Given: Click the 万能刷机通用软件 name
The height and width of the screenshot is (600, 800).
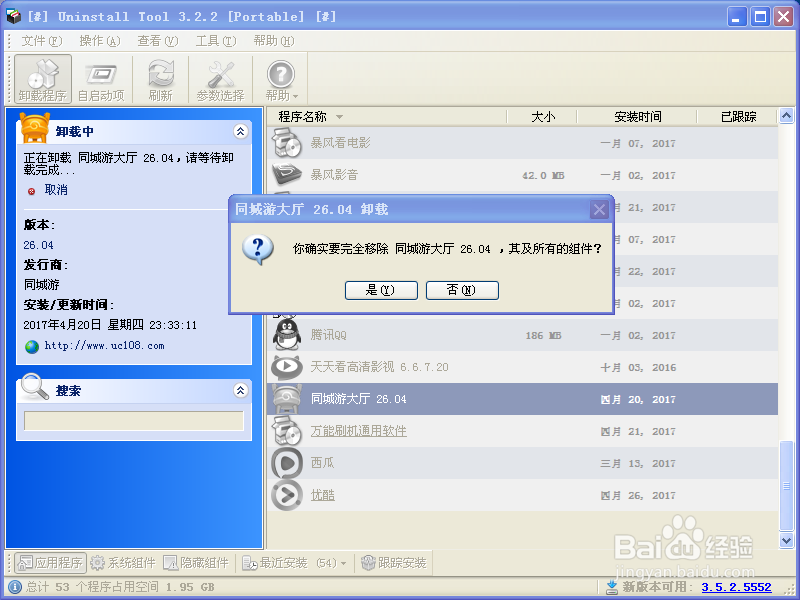Looking at the screenshot, I should click(359, 431).
